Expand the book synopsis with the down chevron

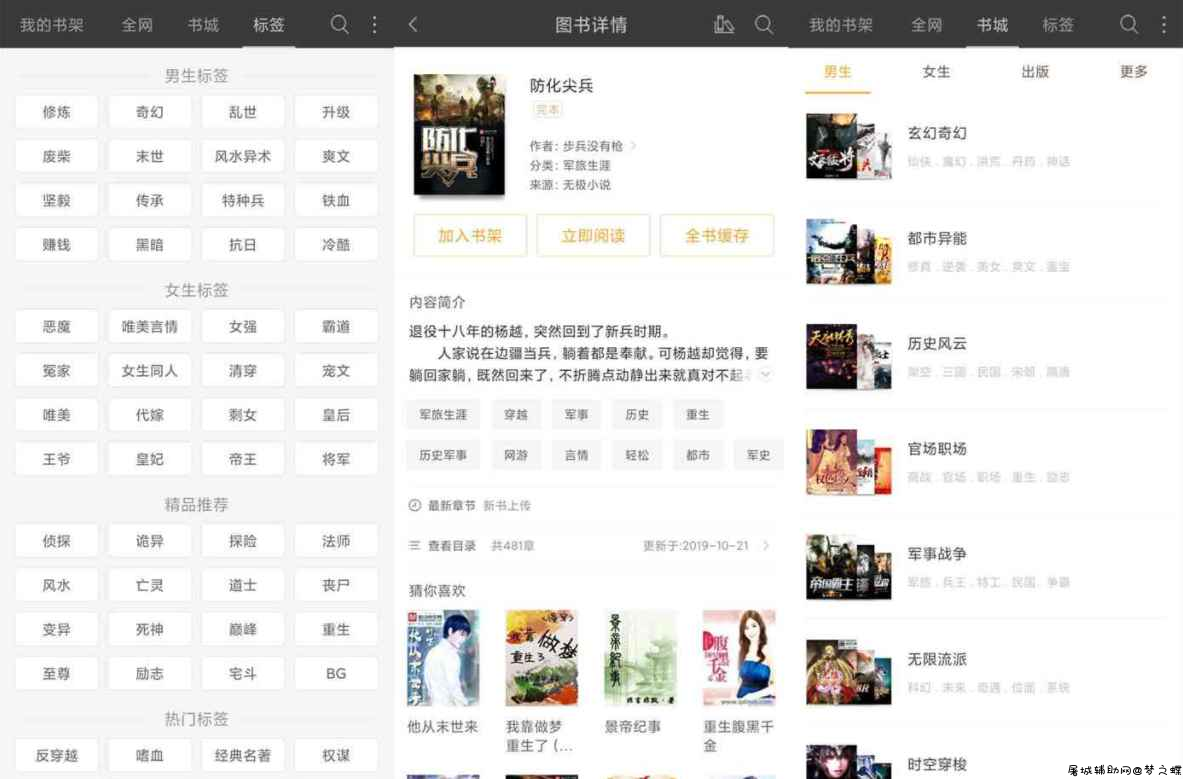(765, 374)
